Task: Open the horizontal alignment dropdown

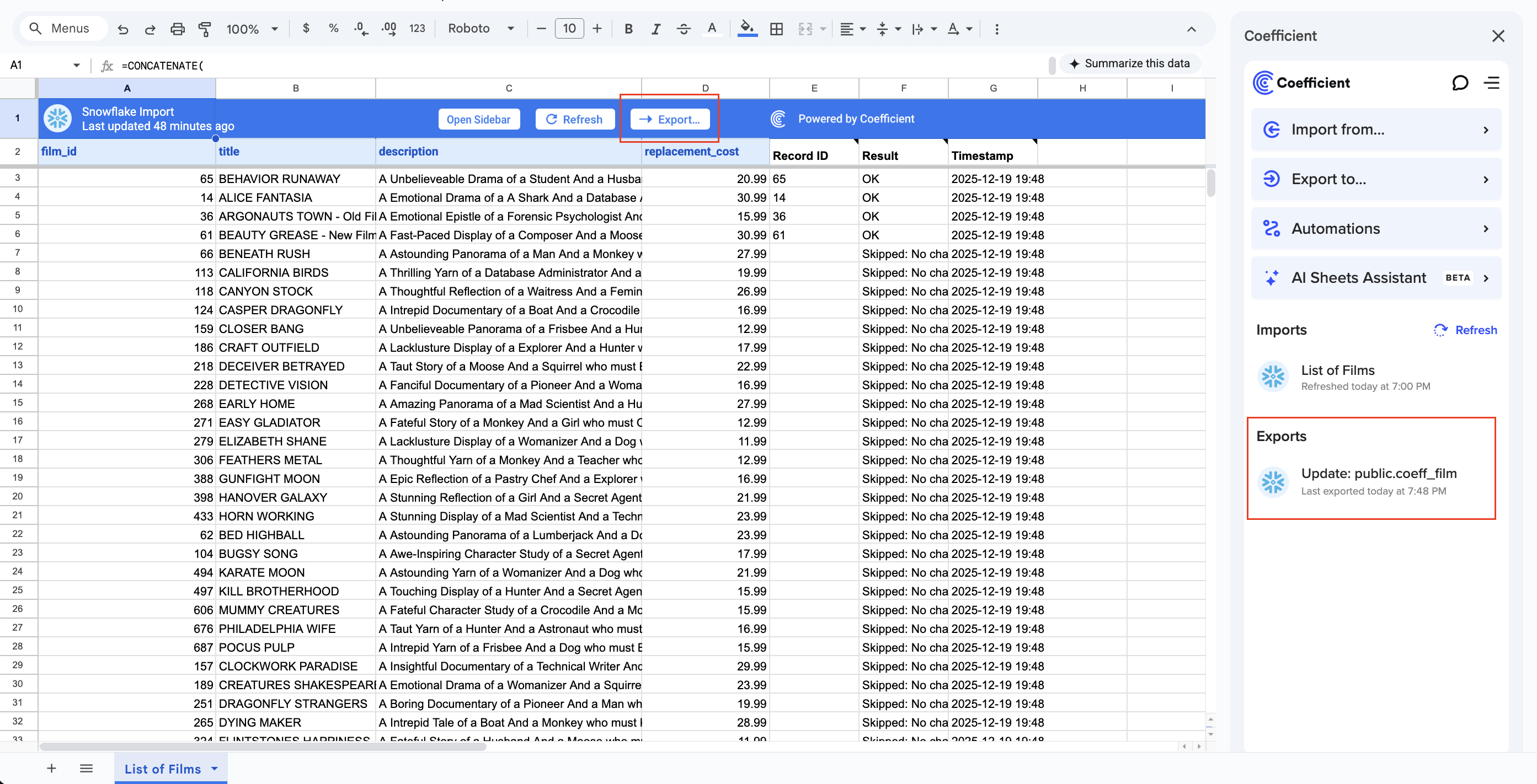Action: pos(852,29)
